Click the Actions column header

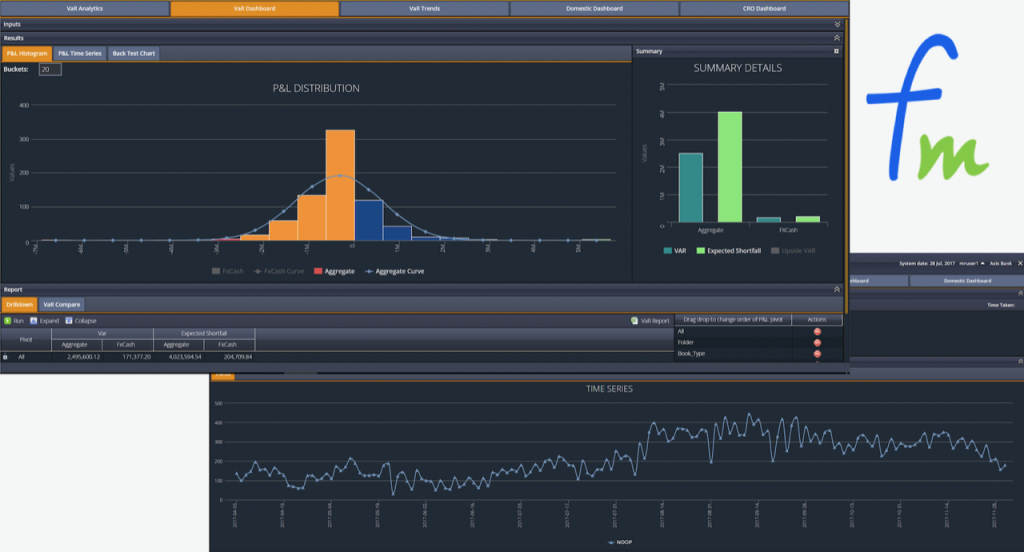816,320
